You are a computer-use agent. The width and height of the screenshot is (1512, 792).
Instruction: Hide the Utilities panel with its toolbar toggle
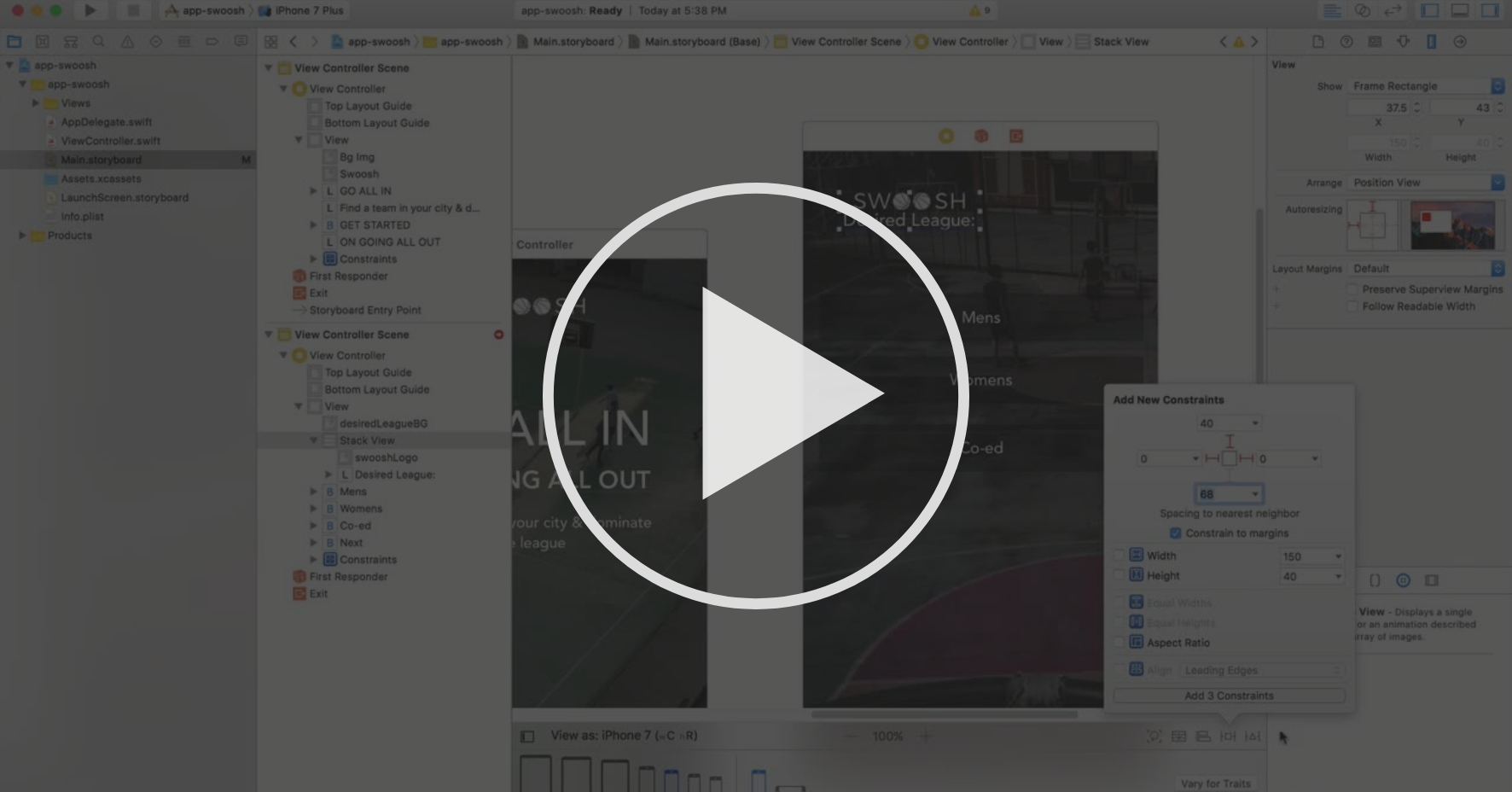(x=1490, y=10)
